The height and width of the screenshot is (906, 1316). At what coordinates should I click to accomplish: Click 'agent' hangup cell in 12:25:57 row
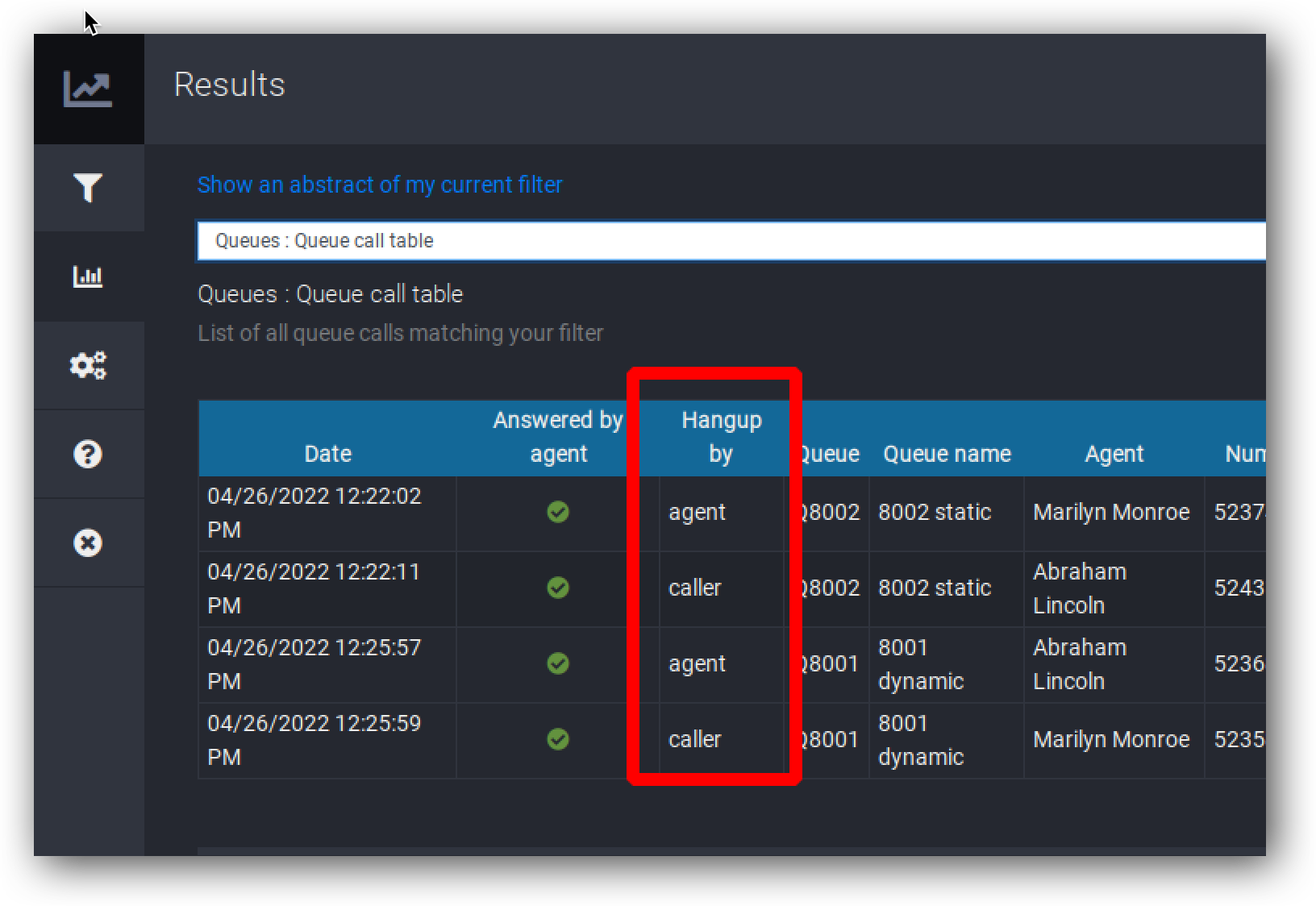(x=697, y=664)
